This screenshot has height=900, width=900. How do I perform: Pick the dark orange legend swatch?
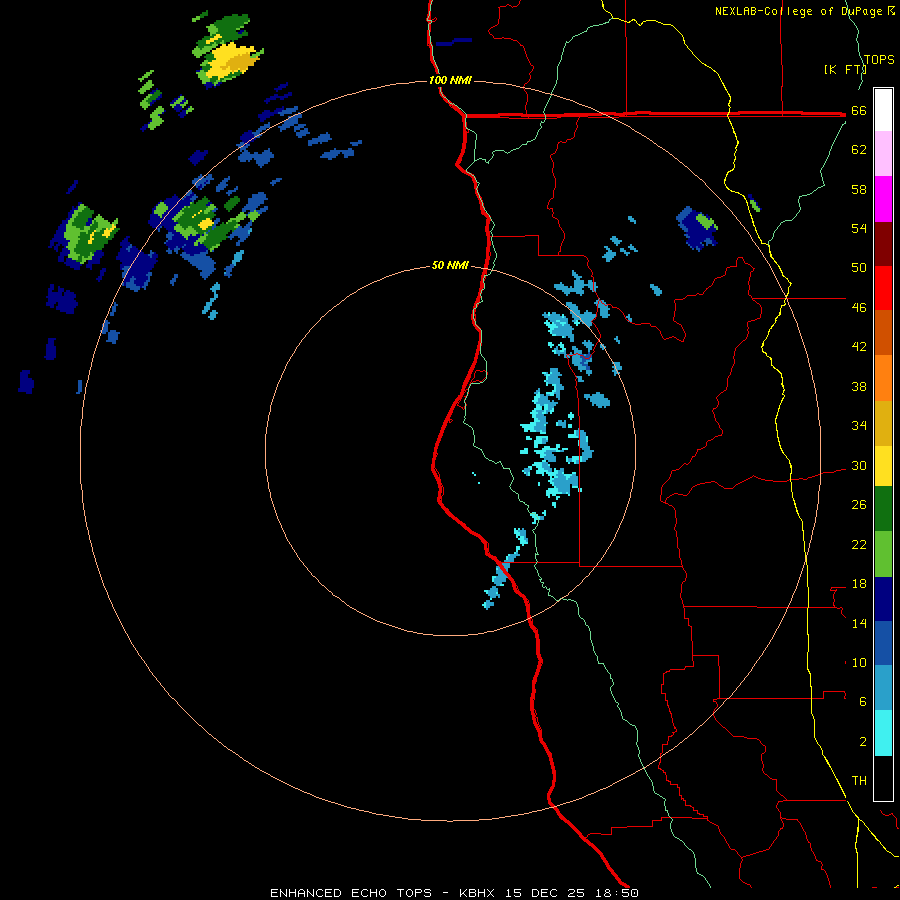(x=883, y=333)
